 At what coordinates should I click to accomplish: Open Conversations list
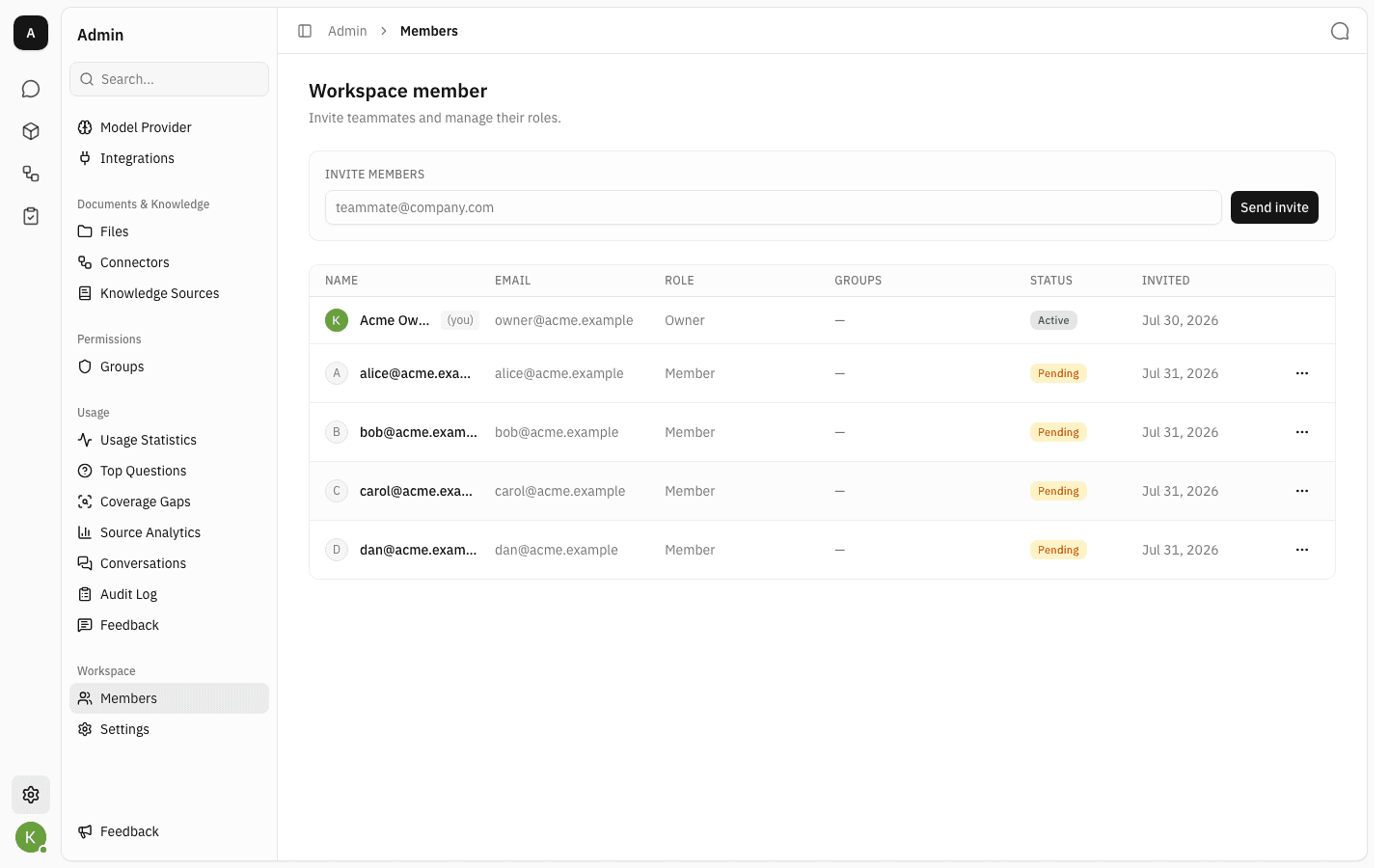(169, 563)
